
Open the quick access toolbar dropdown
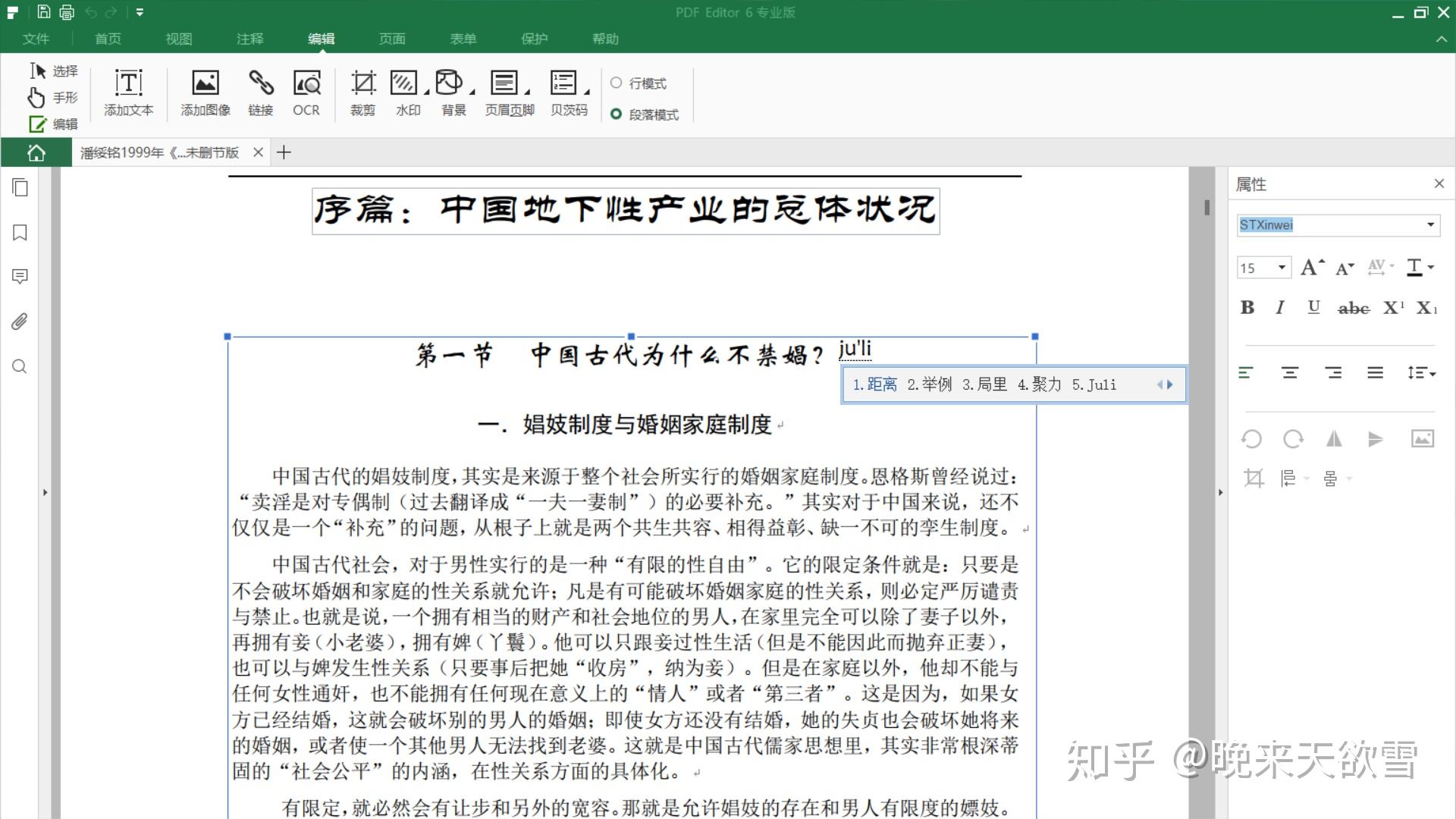(x=140, y=12)
